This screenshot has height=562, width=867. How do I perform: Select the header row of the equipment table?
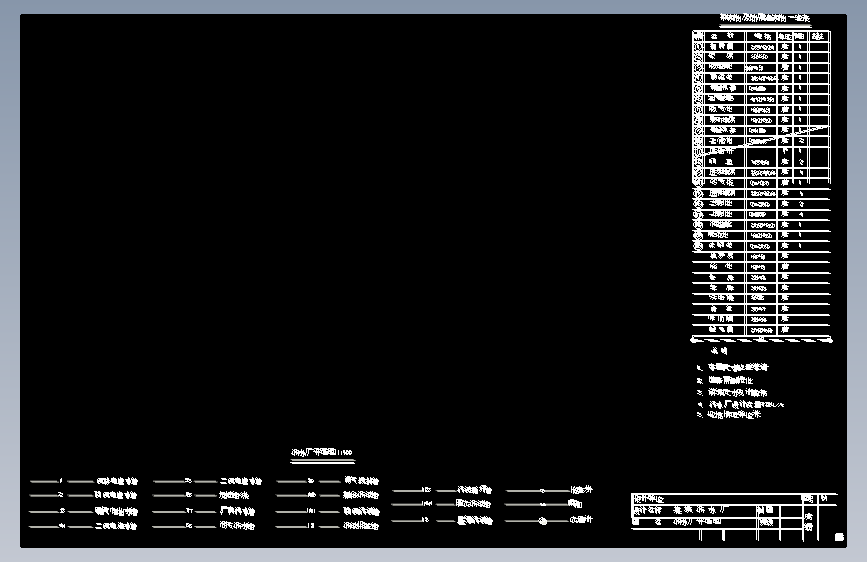pyautogui.click(x=761, y=36)
